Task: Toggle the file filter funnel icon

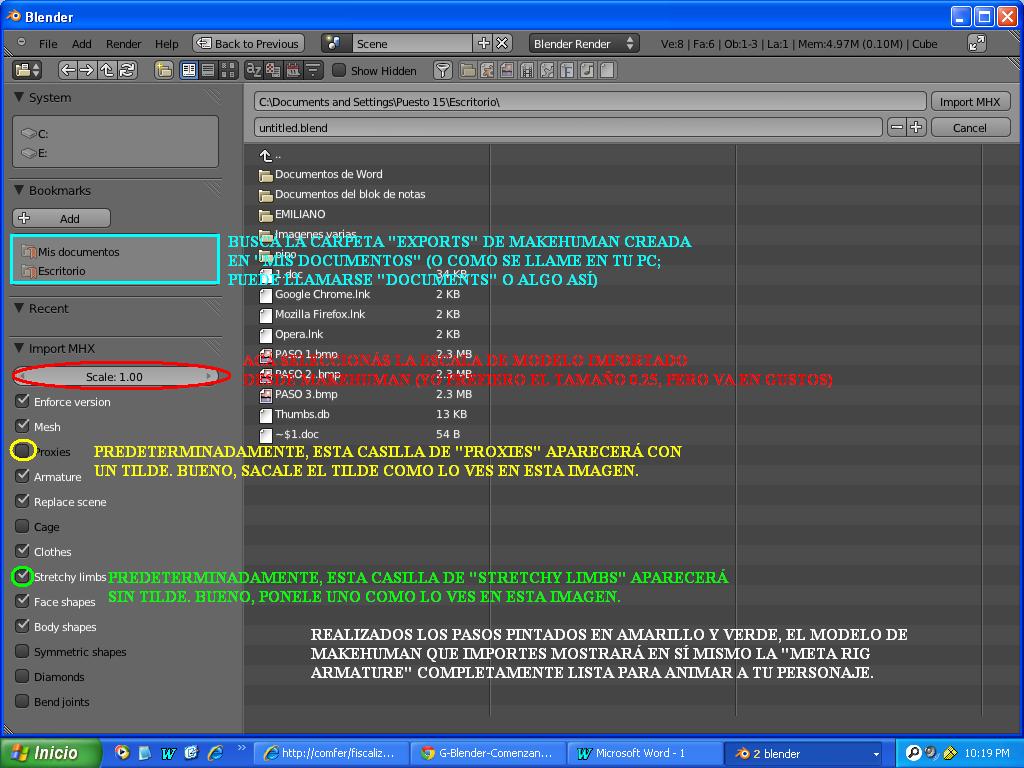Action: [443, 70]
